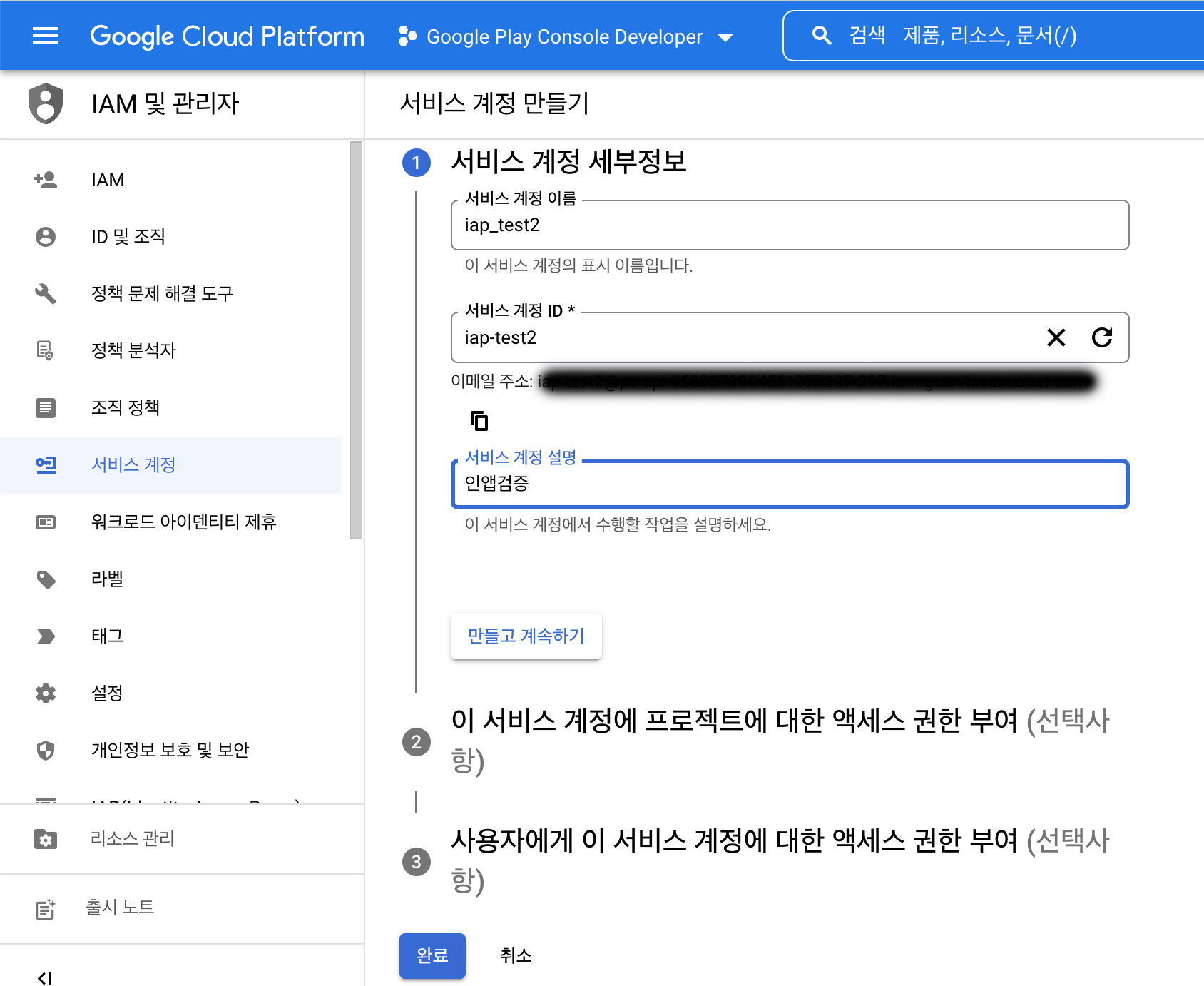
Task: Select 서비스 계정 in sidebar
Action: point(170,465)
